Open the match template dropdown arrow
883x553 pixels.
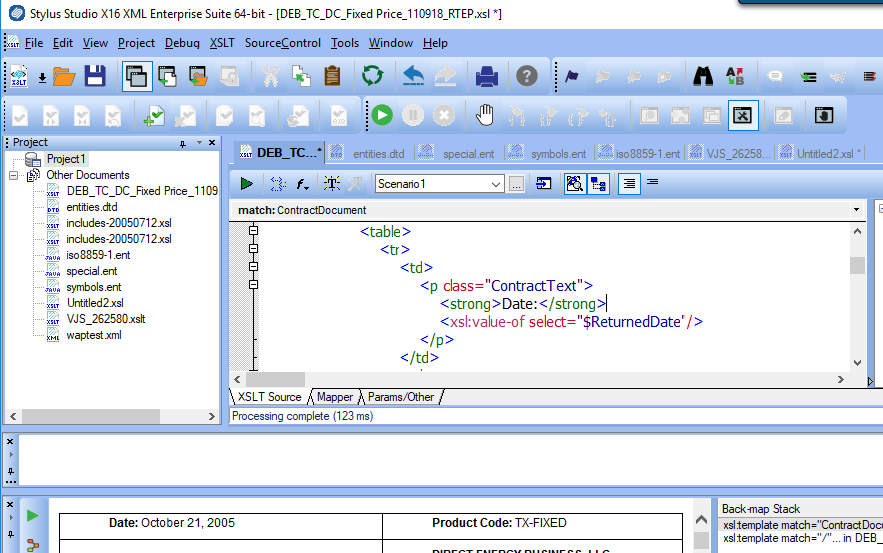pos(856,210)
